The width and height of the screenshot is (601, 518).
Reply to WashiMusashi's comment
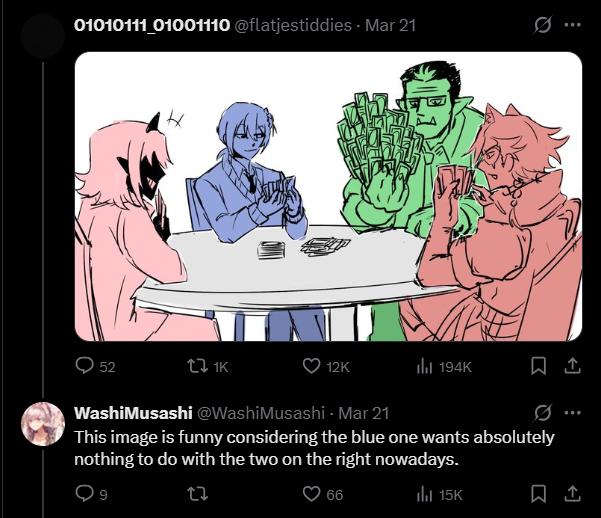pyautogui.click(x=91, y=494)
